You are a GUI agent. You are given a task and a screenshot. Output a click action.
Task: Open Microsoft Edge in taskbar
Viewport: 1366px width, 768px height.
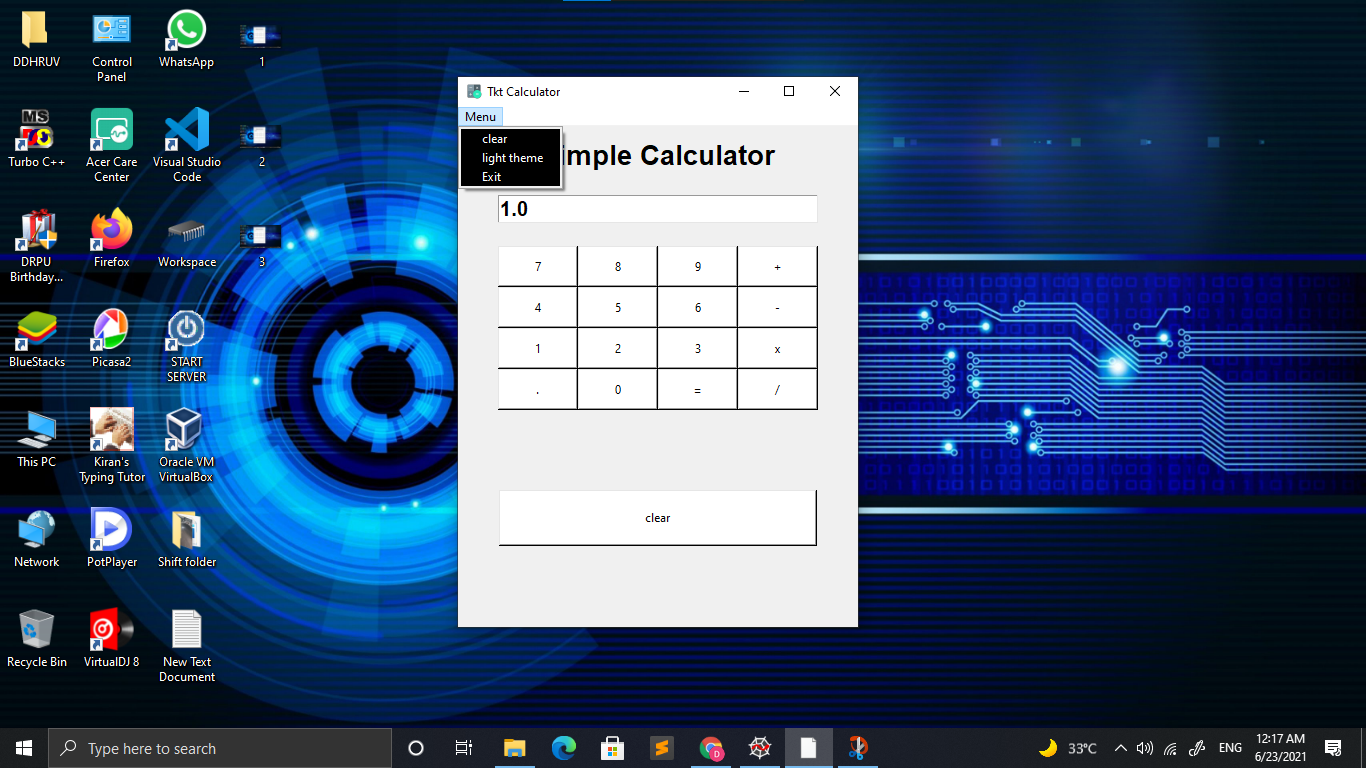coord(564,748)
